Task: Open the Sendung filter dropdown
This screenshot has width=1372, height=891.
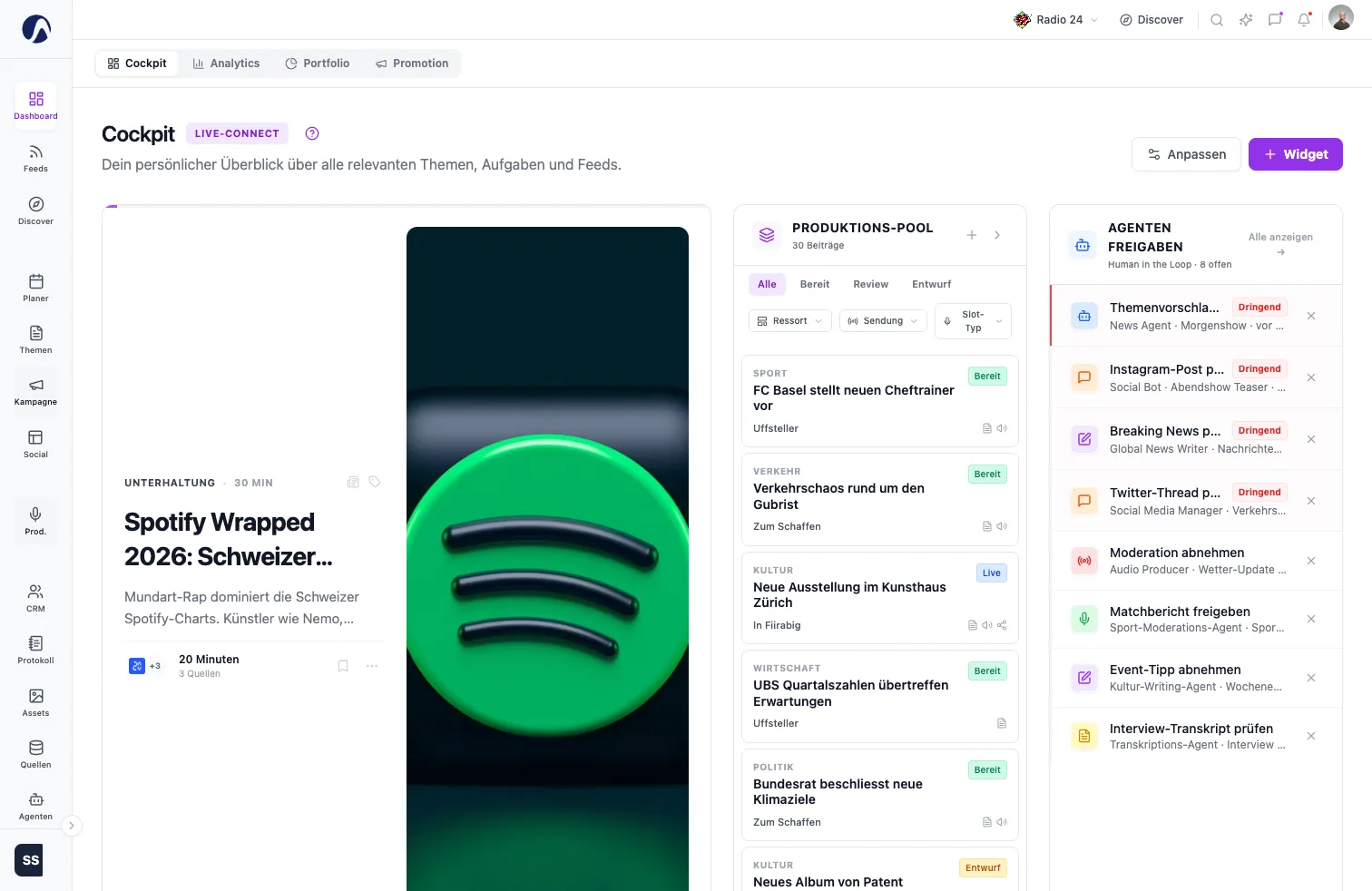Action: click(883, 321)
